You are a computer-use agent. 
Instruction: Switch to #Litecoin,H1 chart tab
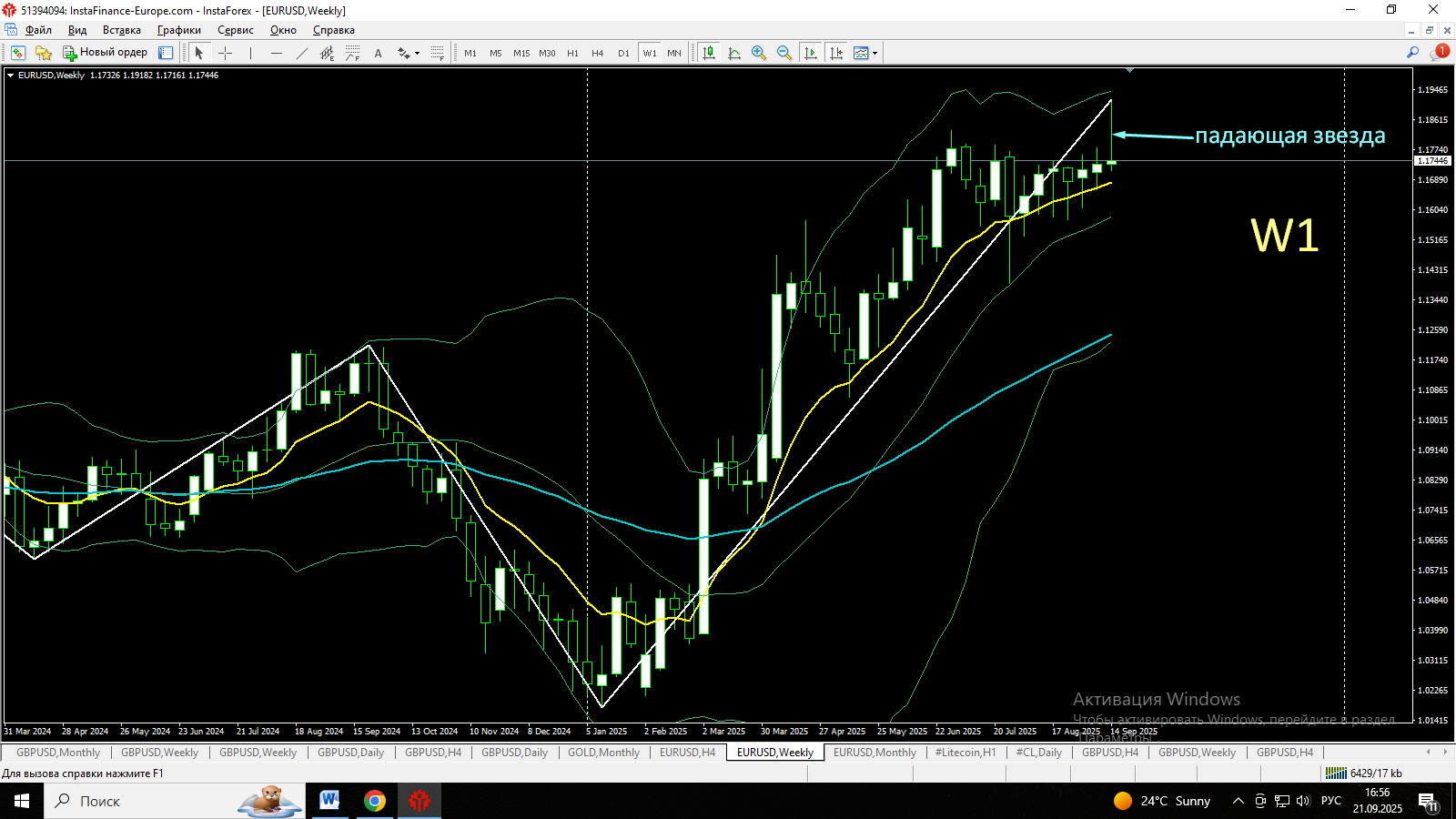click(966, 753)
